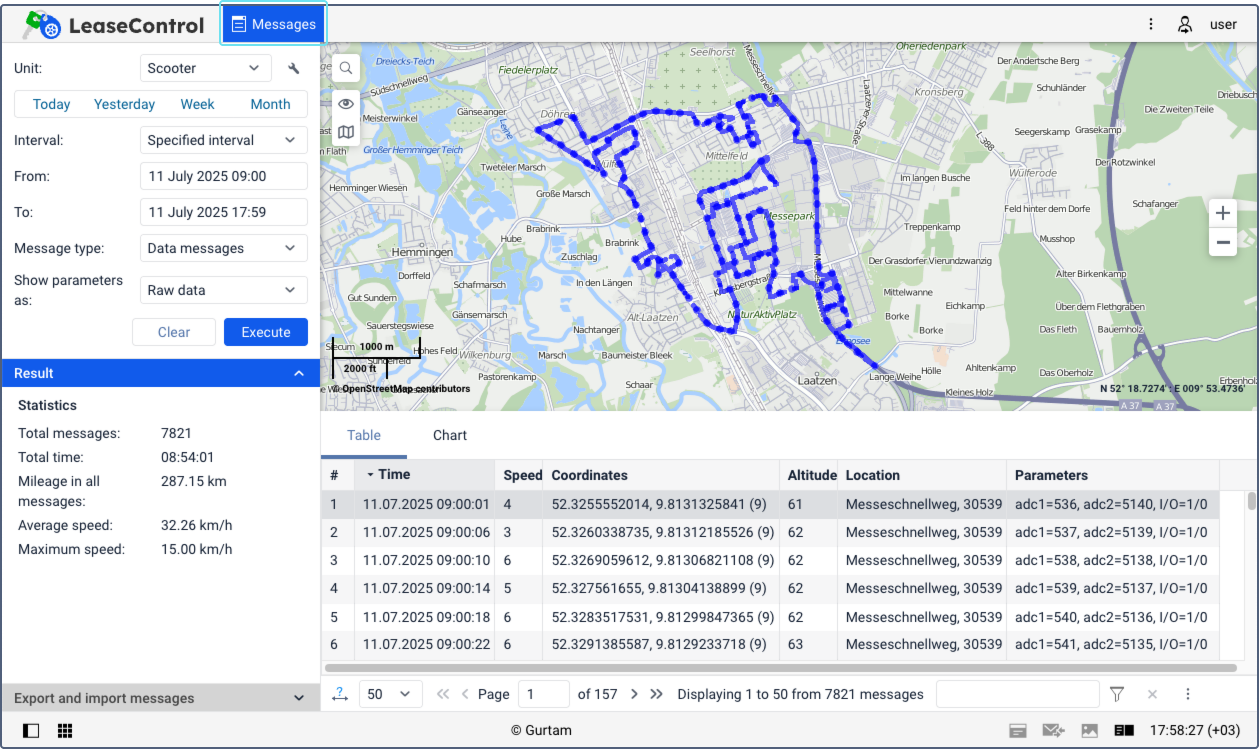Screen dimensions: 1259x749
Task: Sort by the Time column header
Action: (x=425, y=475)
